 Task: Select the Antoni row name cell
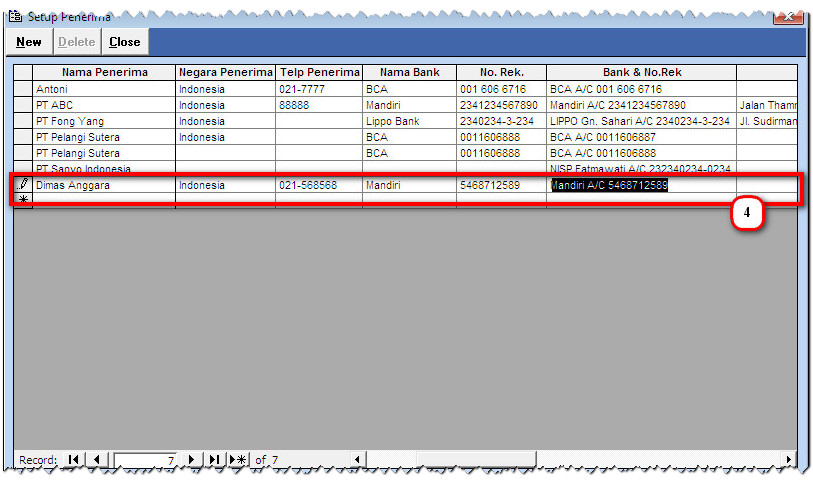point(104,89)
